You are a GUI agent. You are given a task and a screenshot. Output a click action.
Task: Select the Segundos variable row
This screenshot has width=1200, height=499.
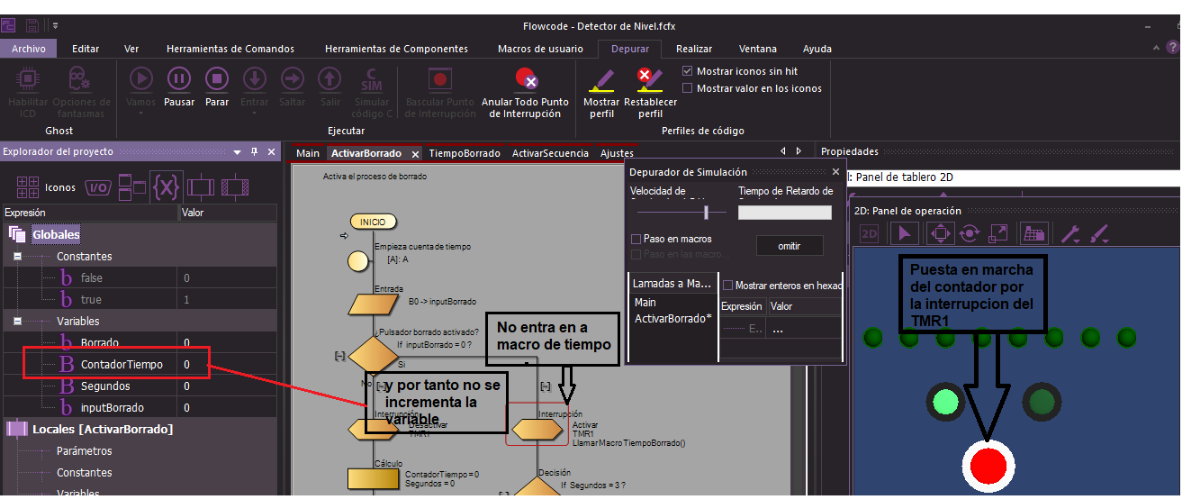point(139,386)
